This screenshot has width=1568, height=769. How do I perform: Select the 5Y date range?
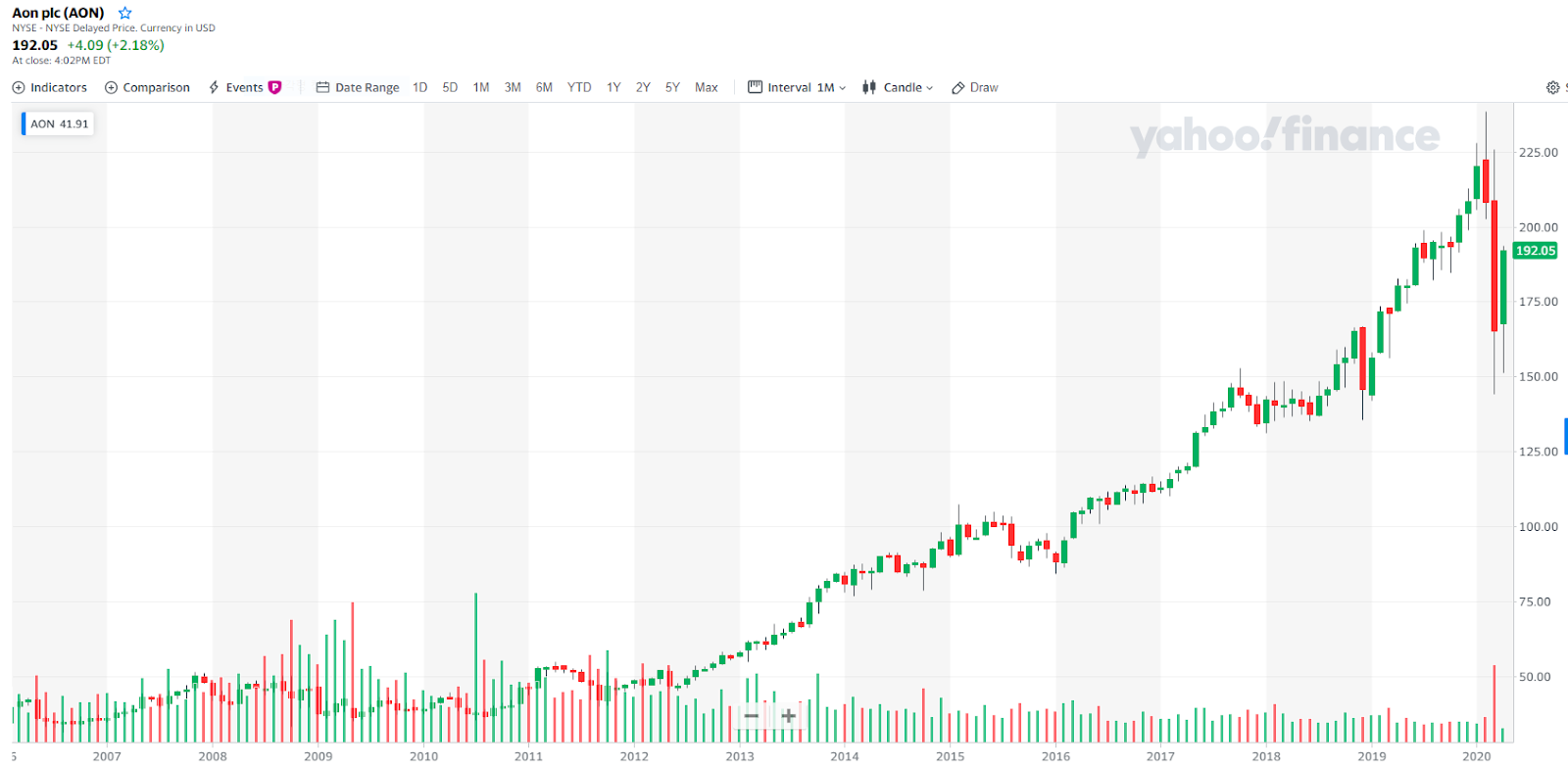point(672,87)
